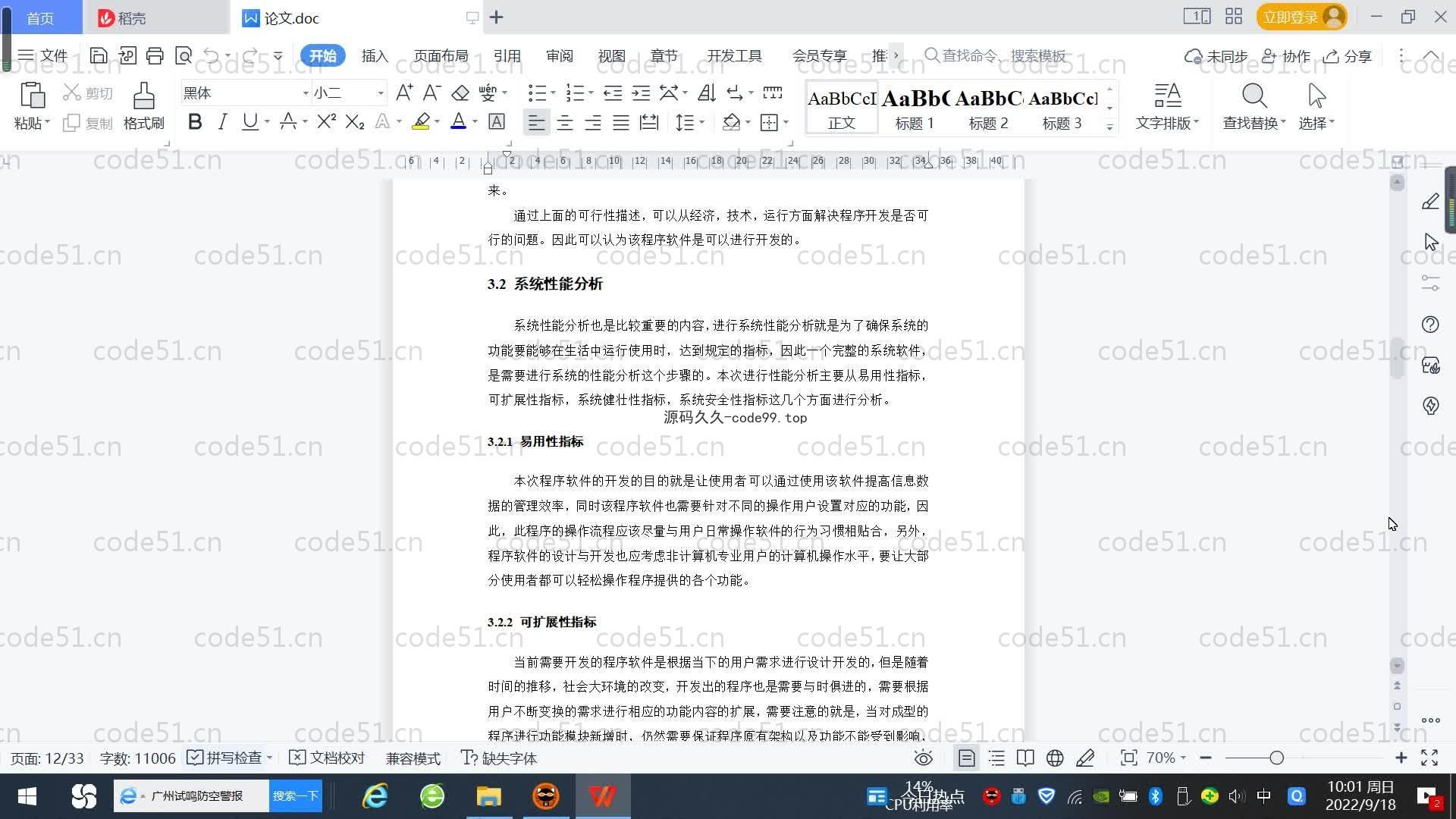Expand numbered list style dropdown
Viewport: 1456px width, 819px height.
tap(591, 93)
